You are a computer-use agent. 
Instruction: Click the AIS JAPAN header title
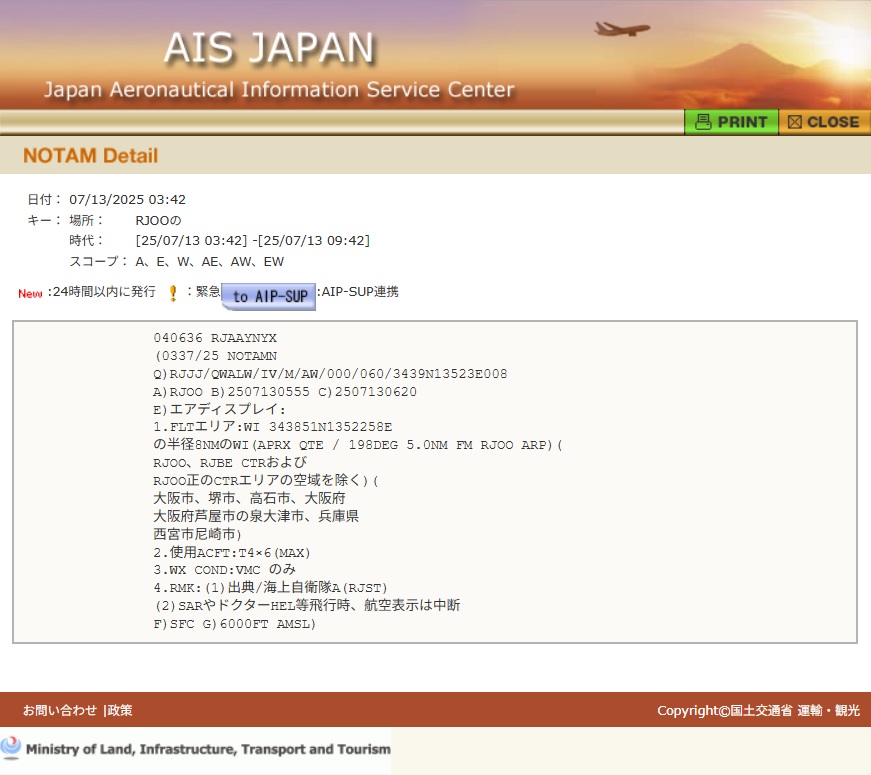click(x=269, y=48)
